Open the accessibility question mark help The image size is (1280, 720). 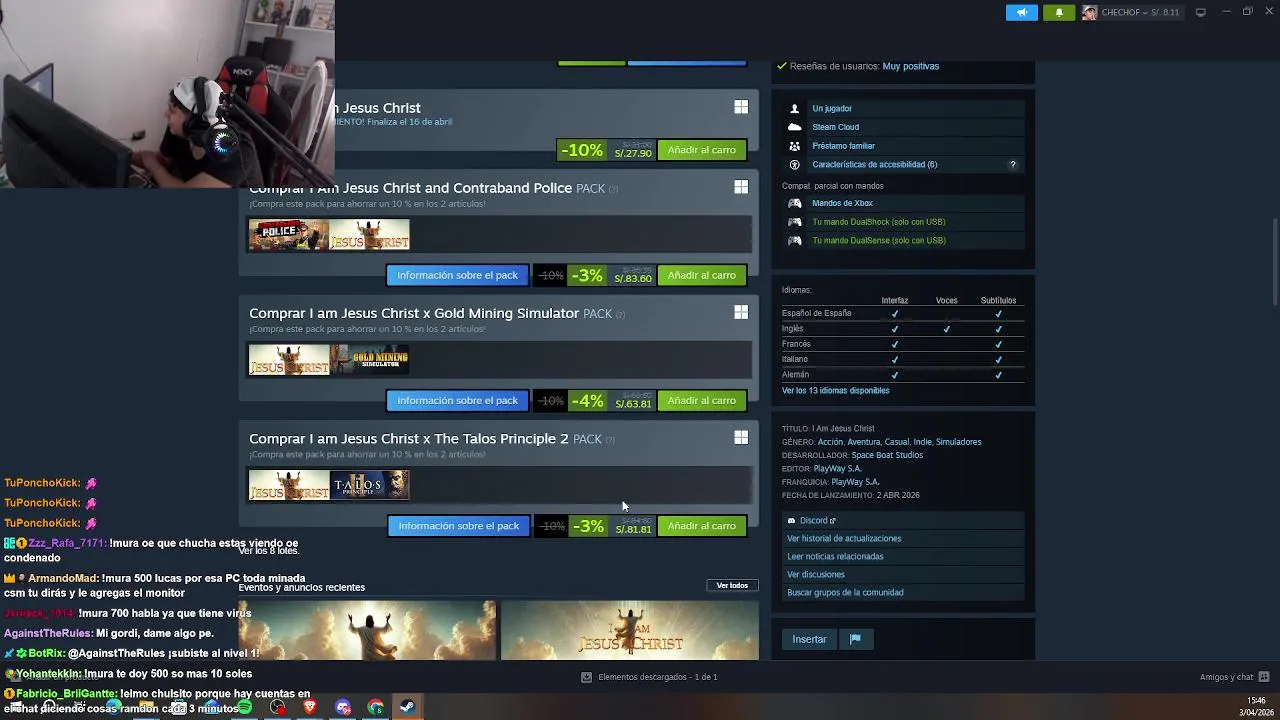1012,165
